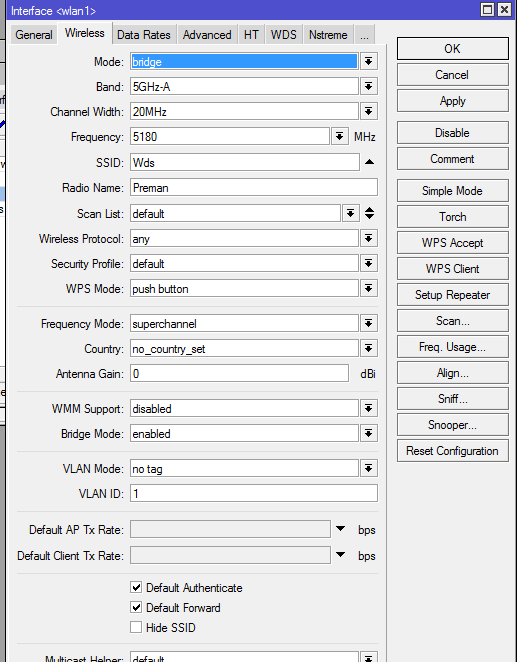Click the WPS Client button
This screenshot has width=517, height=662.
(x=452, y=269)
